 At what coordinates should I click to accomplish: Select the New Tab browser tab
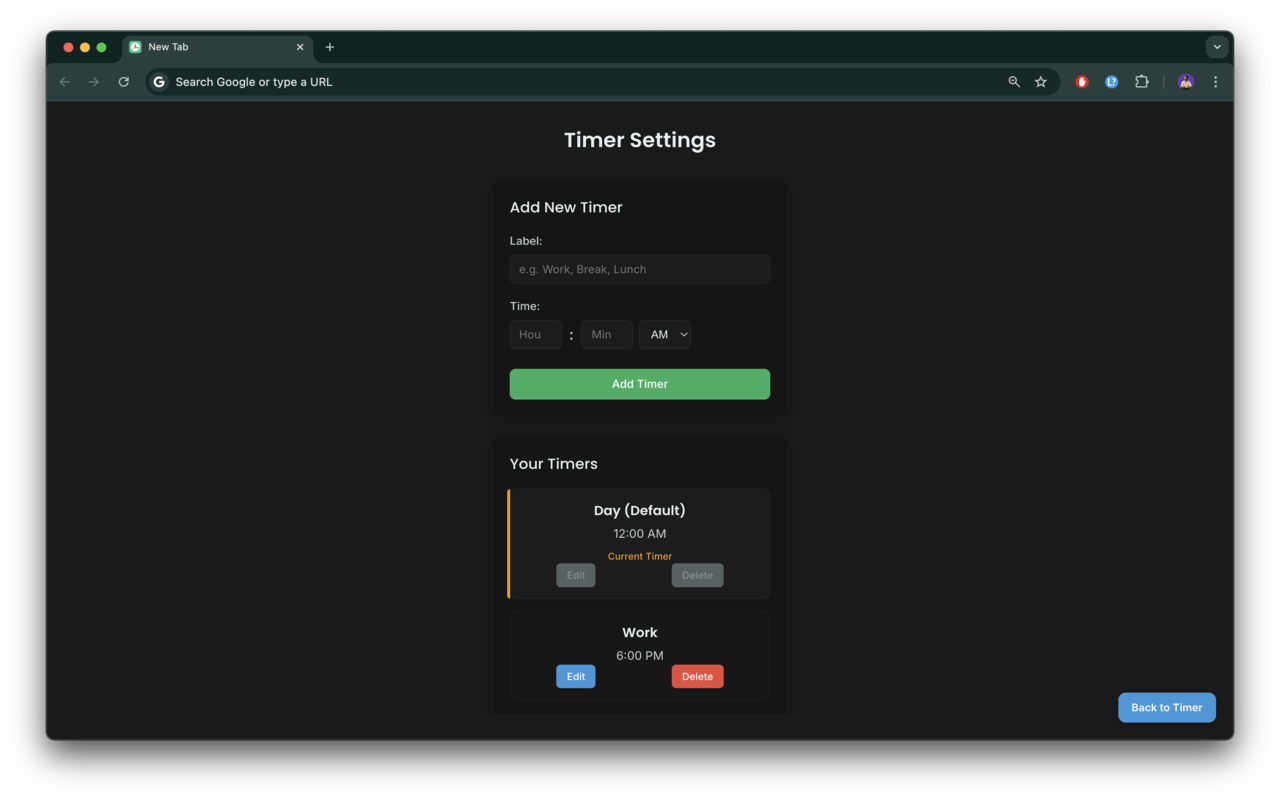200,46
